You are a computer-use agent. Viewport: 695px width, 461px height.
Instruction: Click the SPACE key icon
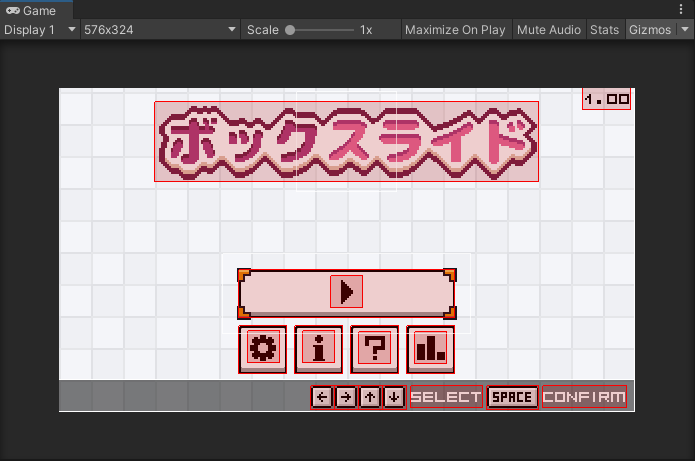point(512,397)
